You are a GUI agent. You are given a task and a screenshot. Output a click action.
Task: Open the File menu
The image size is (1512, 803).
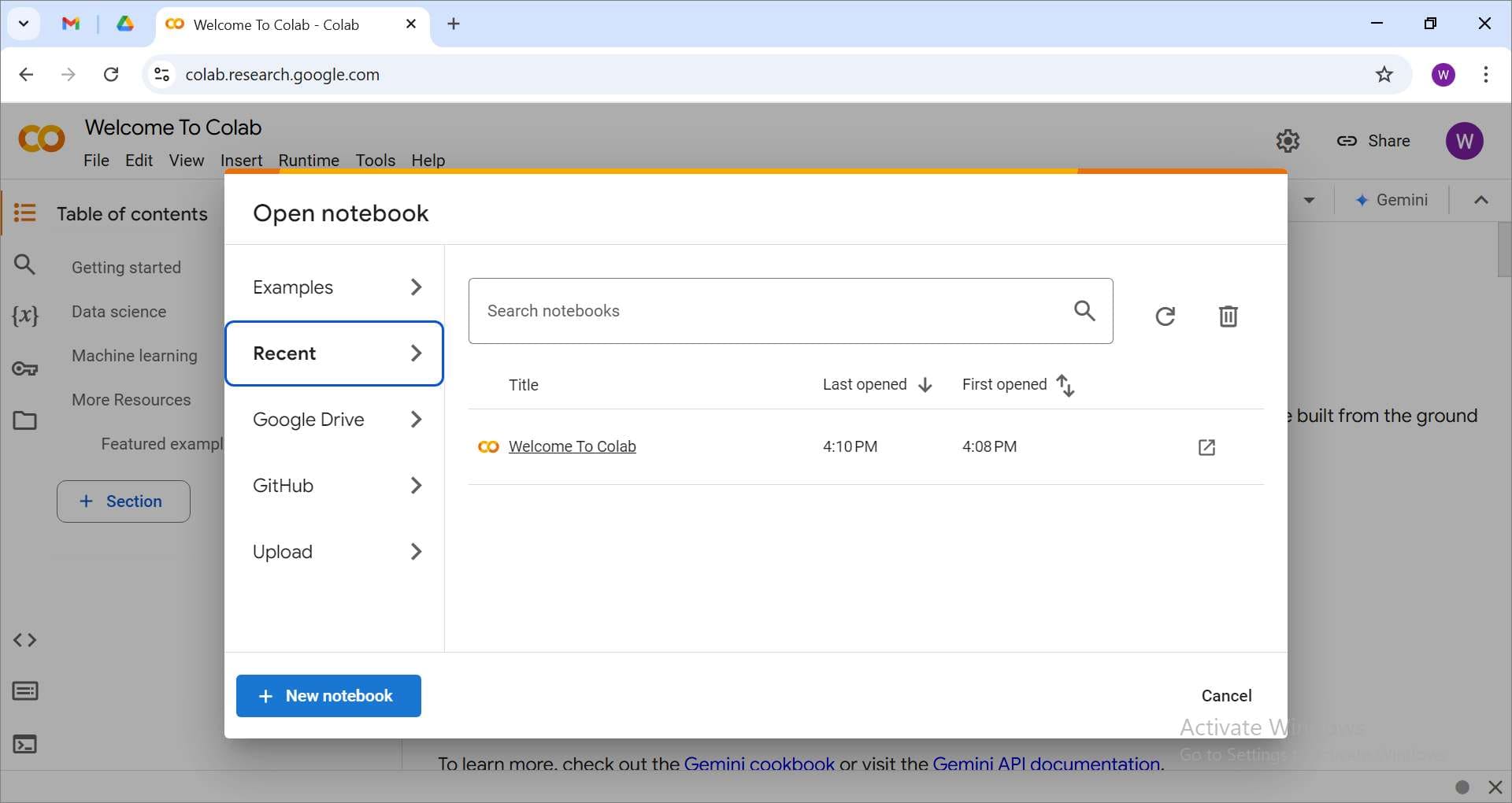pos(96,160)
